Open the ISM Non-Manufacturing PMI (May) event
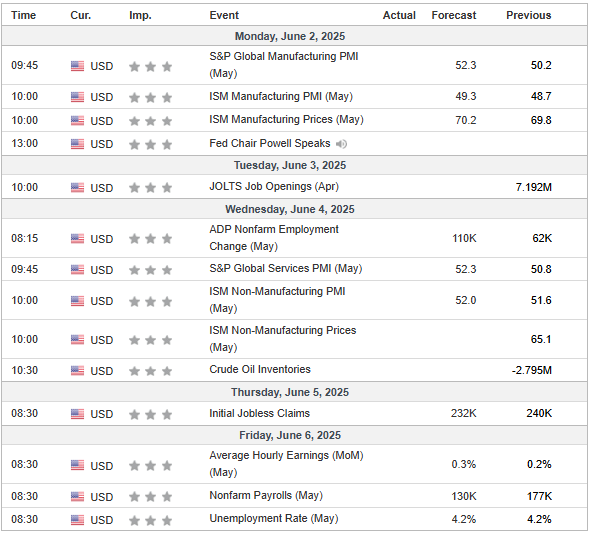The width and height of the screenshot is (592, 535). pos(277,300)
